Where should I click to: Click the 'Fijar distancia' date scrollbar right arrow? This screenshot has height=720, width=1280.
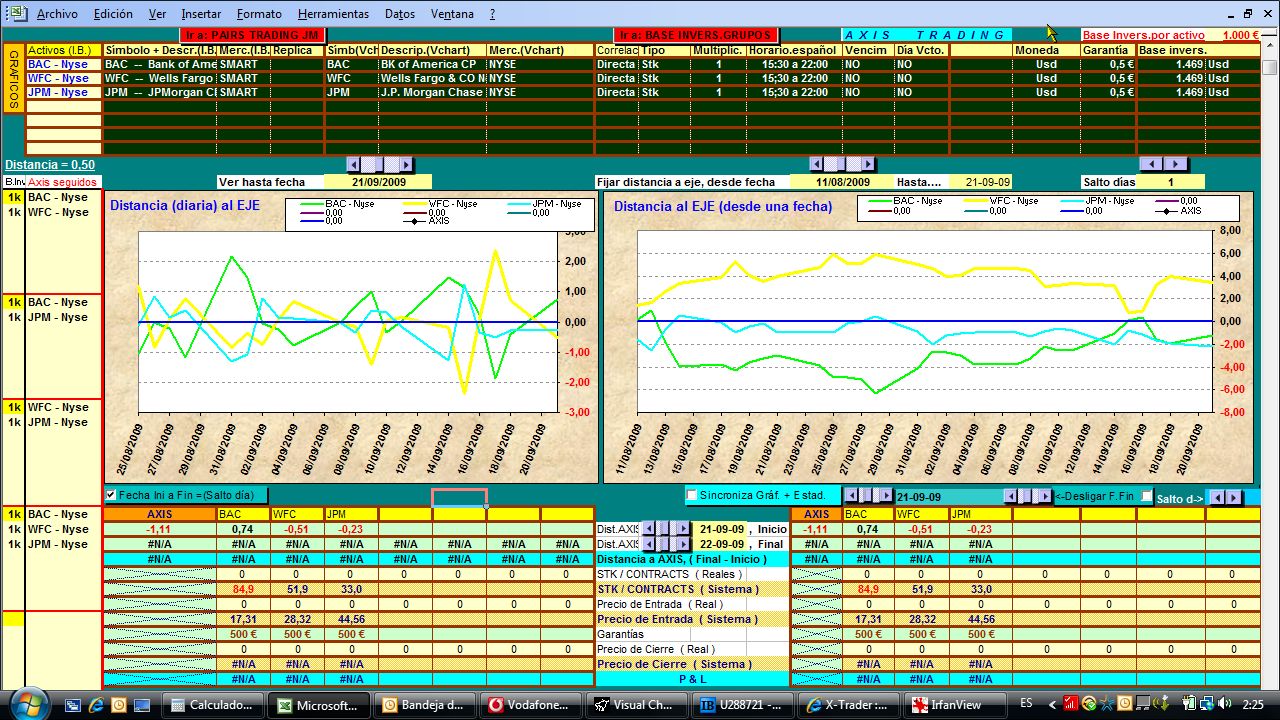pos(867,164)
